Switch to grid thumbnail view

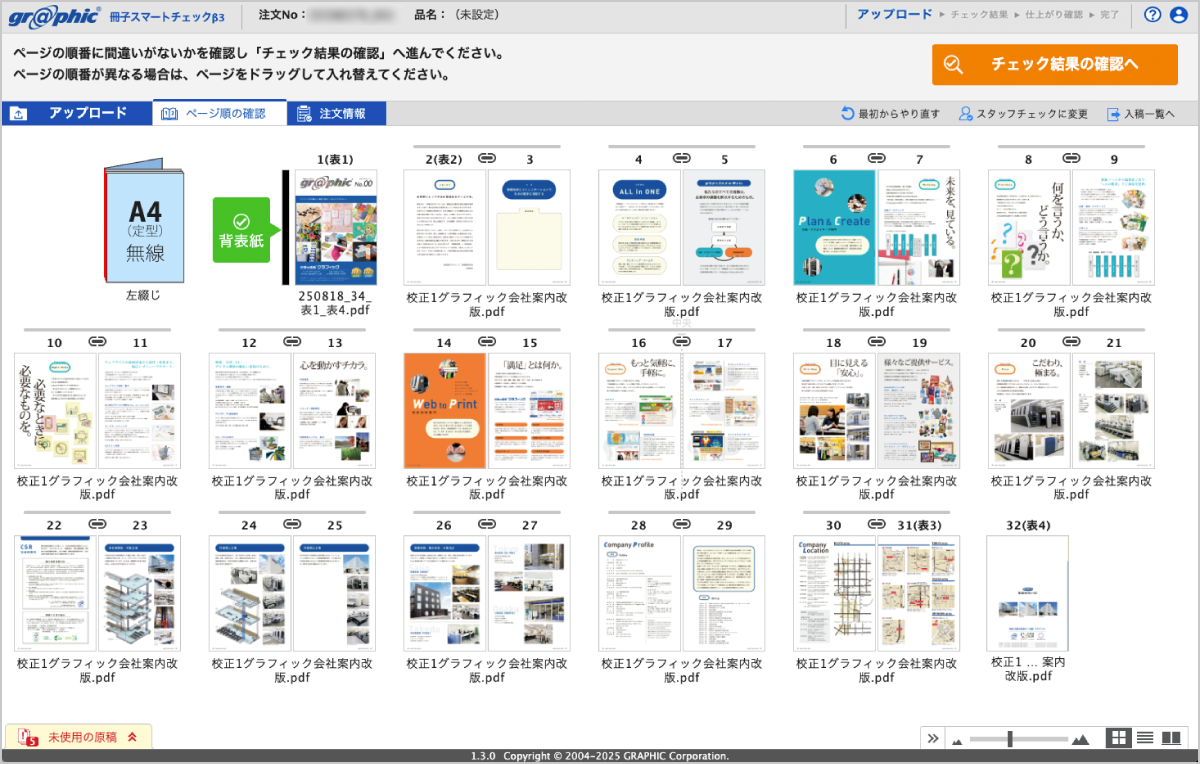1119,738
